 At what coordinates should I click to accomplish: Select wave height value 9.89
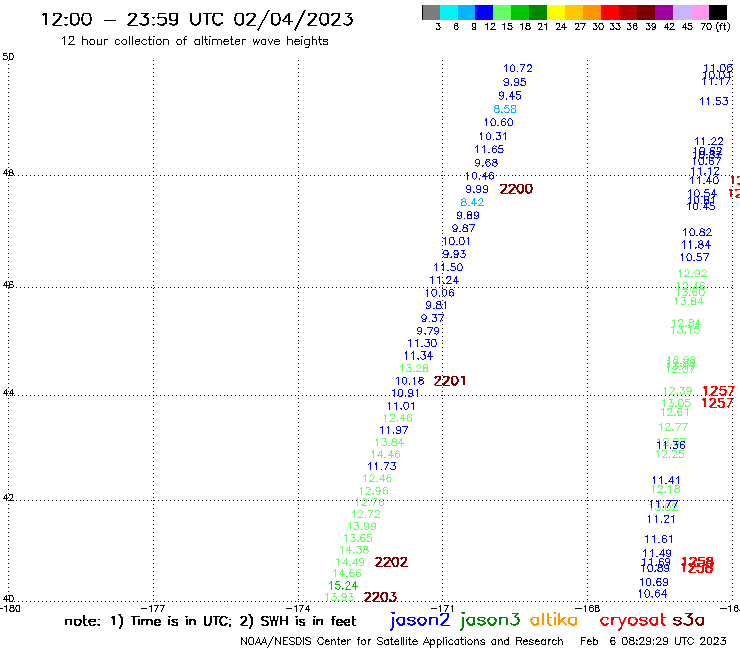tap(468, 215)
